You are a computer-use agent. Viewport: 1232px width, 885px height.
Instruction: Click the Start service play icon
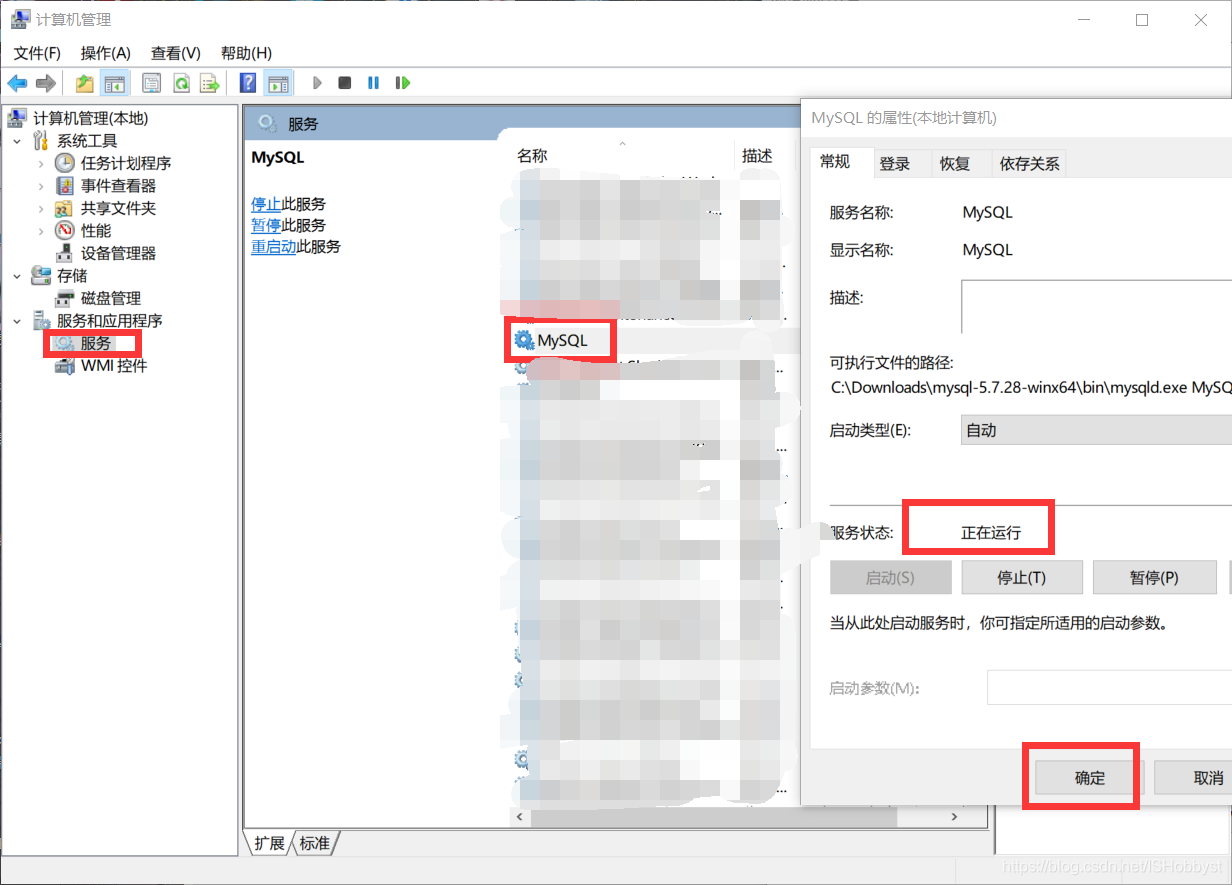317,83
